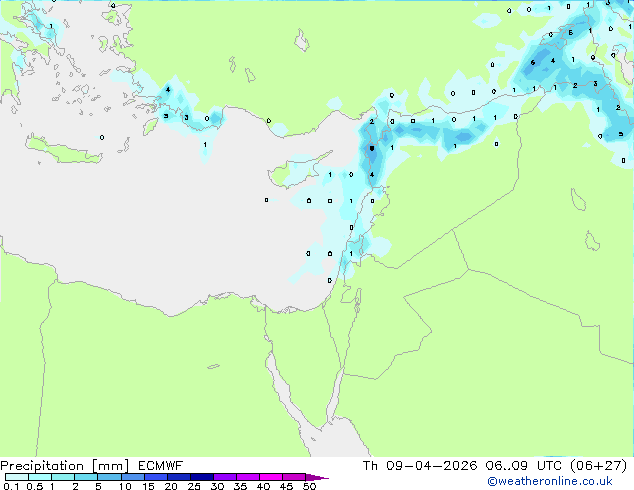Click the legend value label '25'

(x=194, y=486)
